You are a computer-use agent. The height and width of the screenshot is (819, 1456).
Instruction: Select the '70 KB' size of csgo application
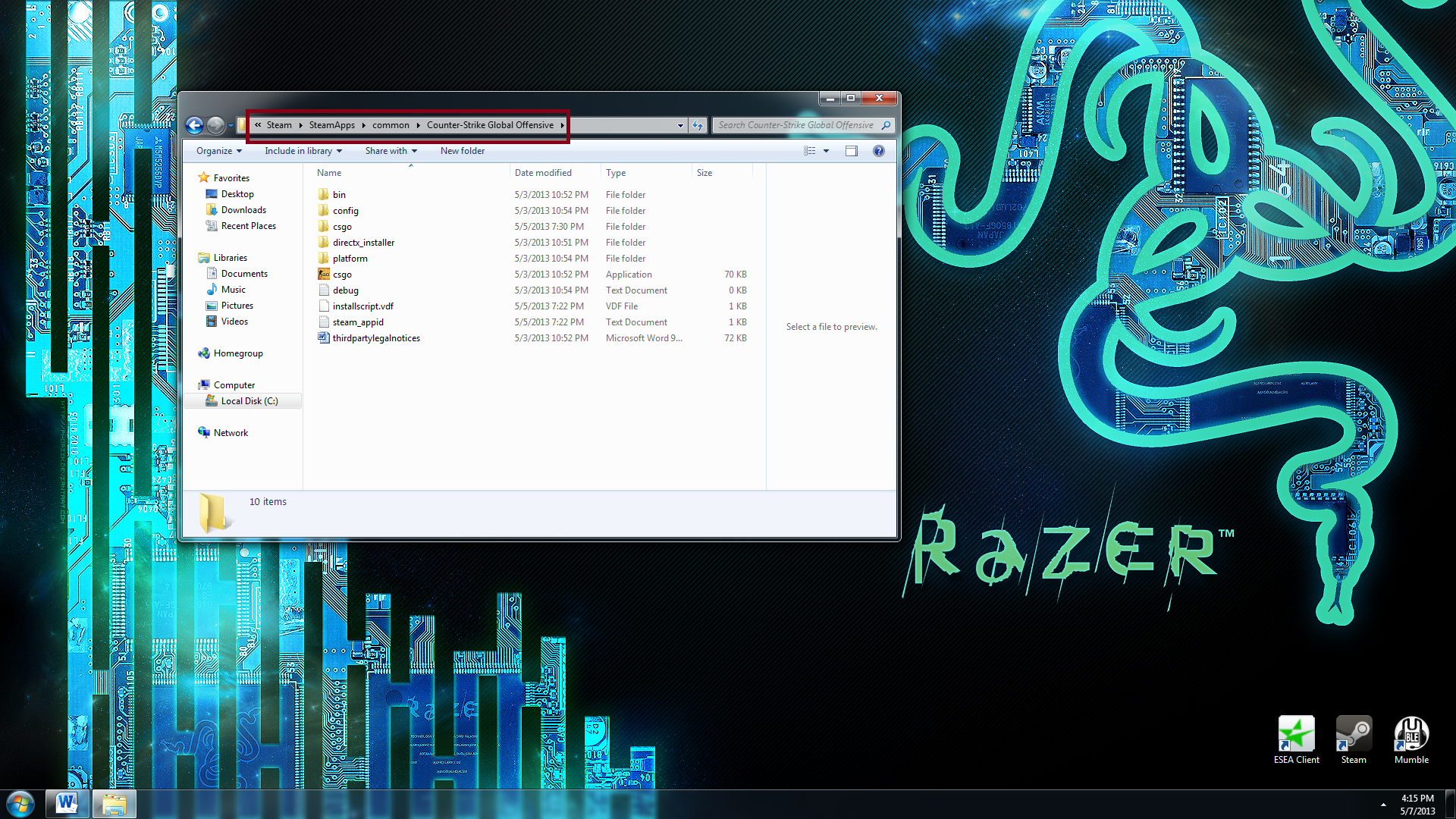(735, 275)
